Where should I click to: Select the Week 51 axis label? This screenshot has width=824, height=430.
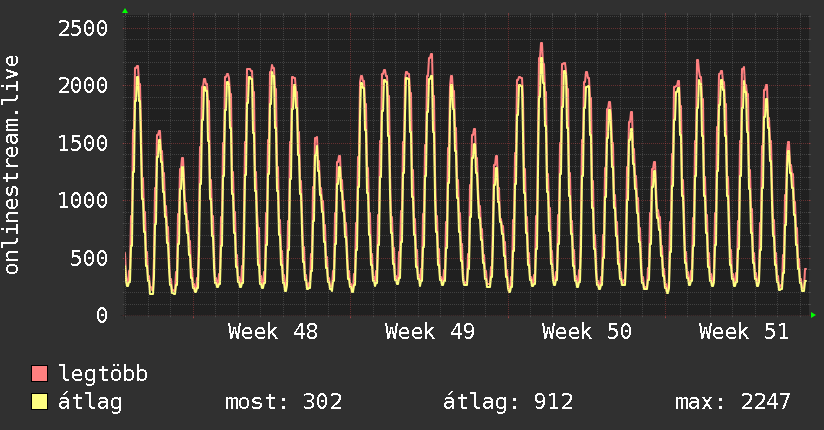click(x=743, y=332)
